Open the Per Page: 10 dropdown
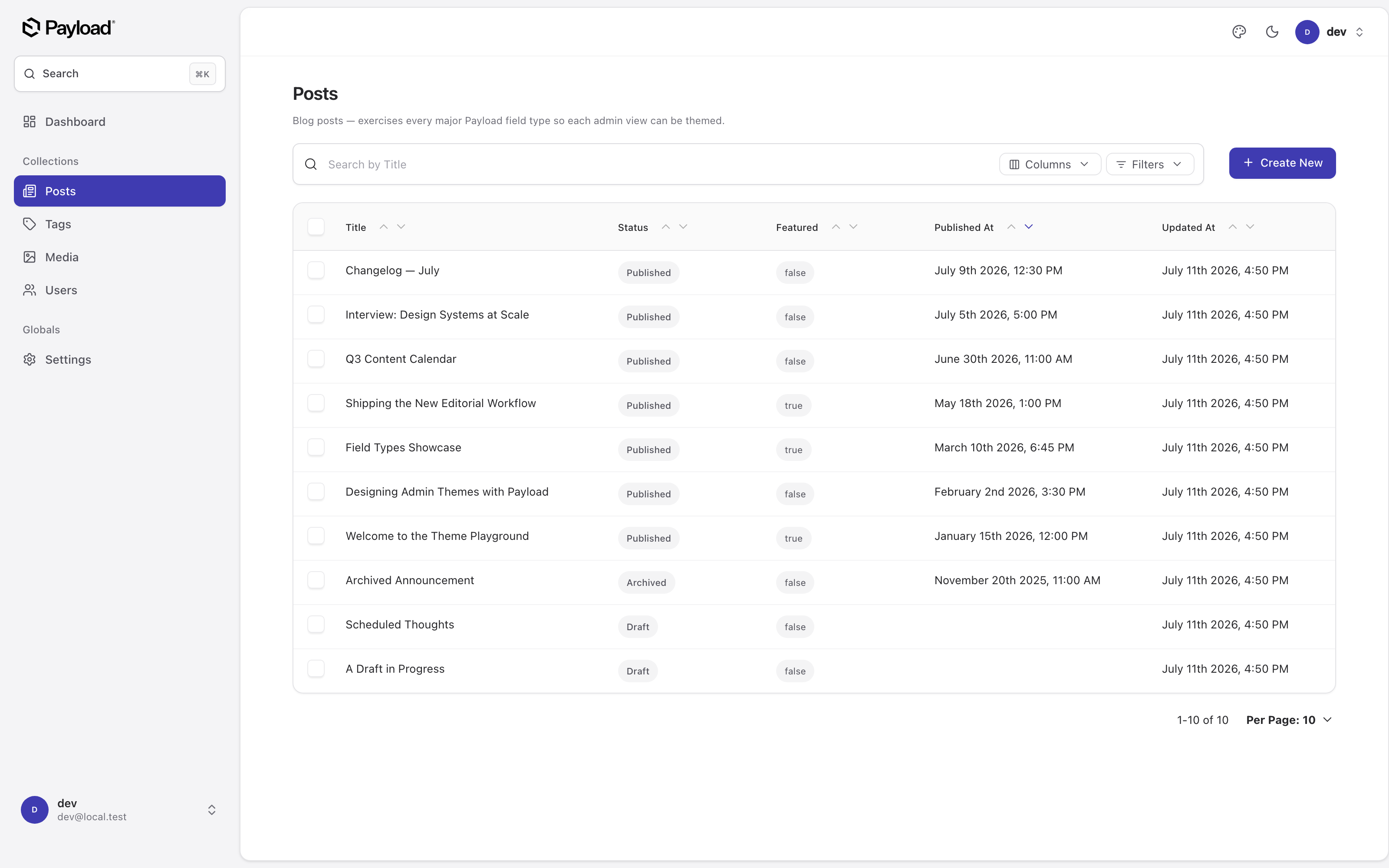 (x=1289, y=720)
